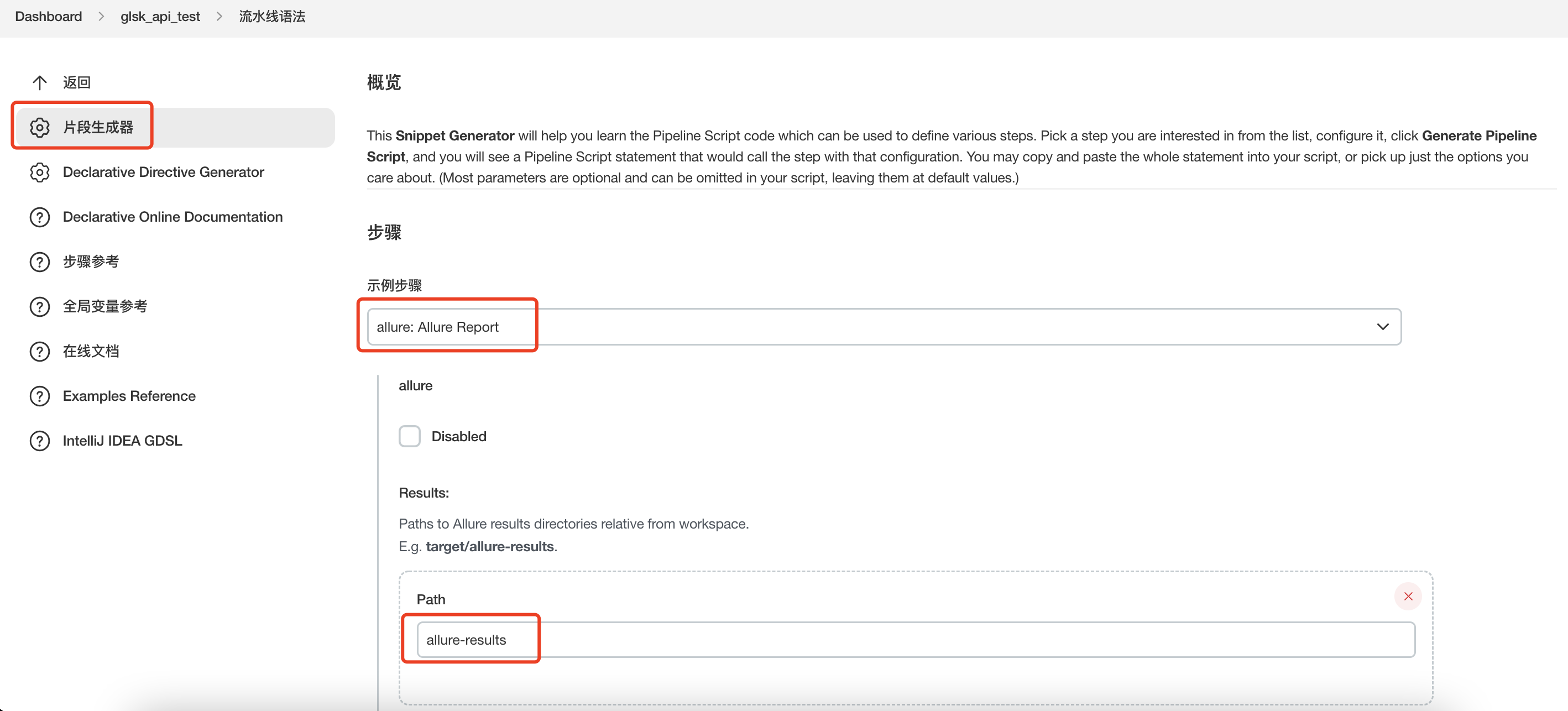1568x711 pixels.
Task: Click the Declarative Directive Generator gear icon
Action: [40, 172]
